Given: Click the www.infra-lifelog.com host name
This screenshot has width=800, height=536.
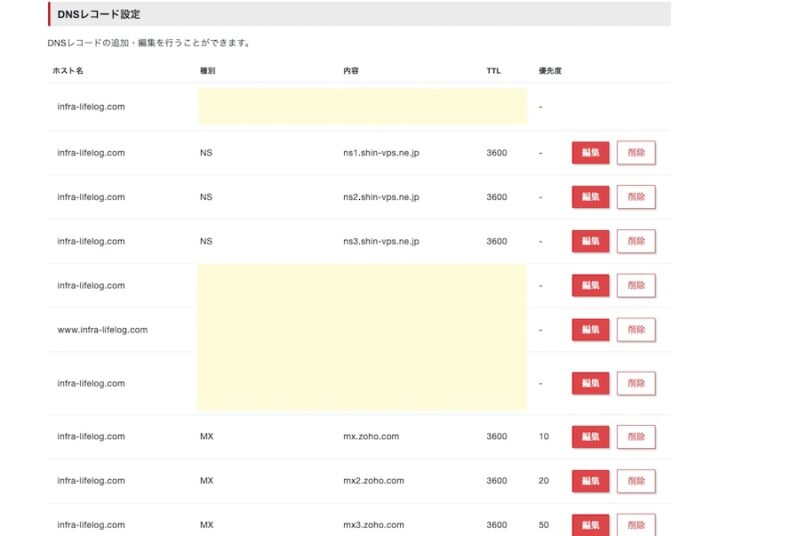Looking at the screenshot, I should click(102, 330).
